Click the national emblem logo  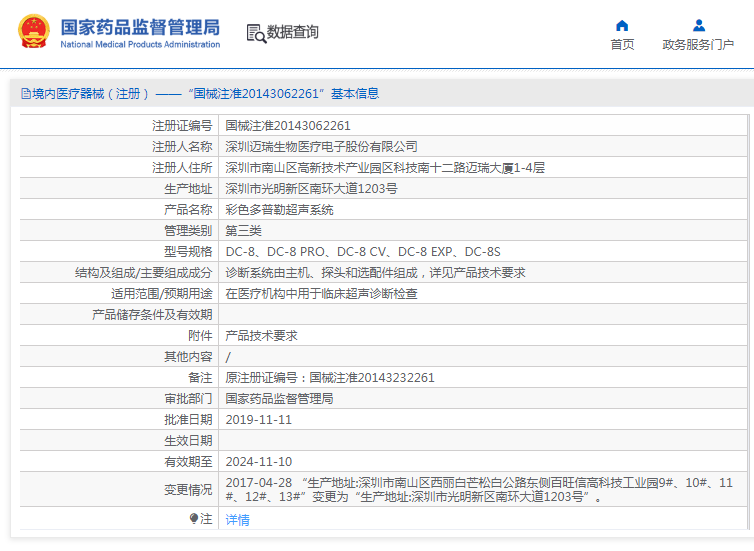click(34, 32)
